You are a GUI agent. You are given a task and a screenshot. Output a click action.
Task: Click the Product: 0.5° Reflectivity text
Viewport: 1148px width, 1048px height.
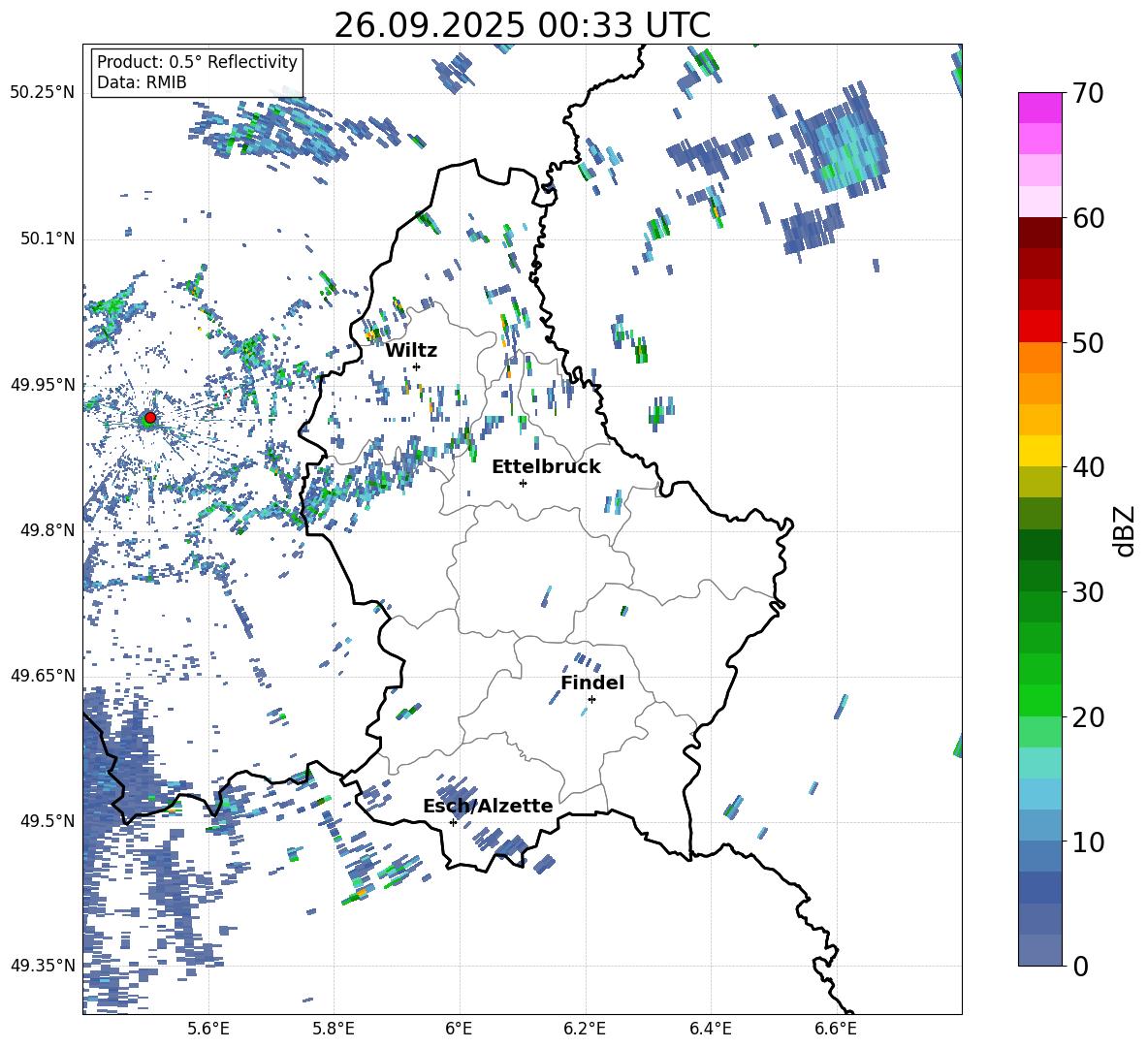coord(197,61)
